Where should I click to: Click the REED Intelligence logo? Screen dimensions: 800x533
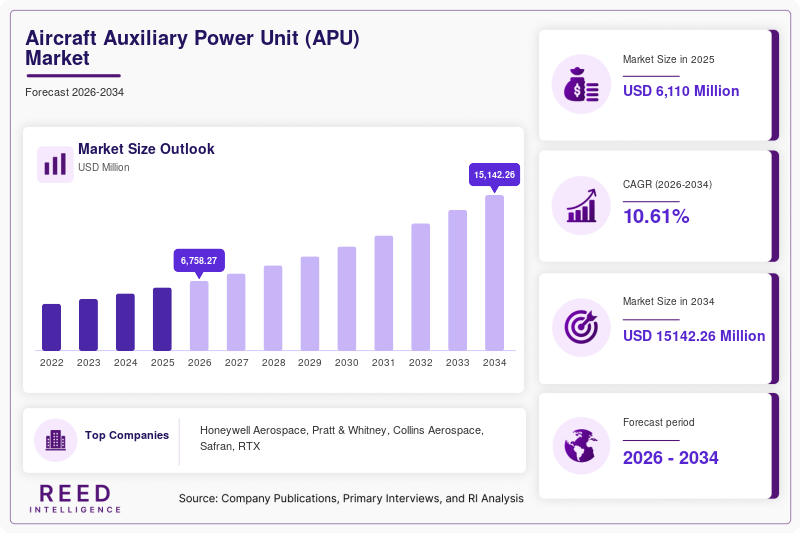click(75, 498)
